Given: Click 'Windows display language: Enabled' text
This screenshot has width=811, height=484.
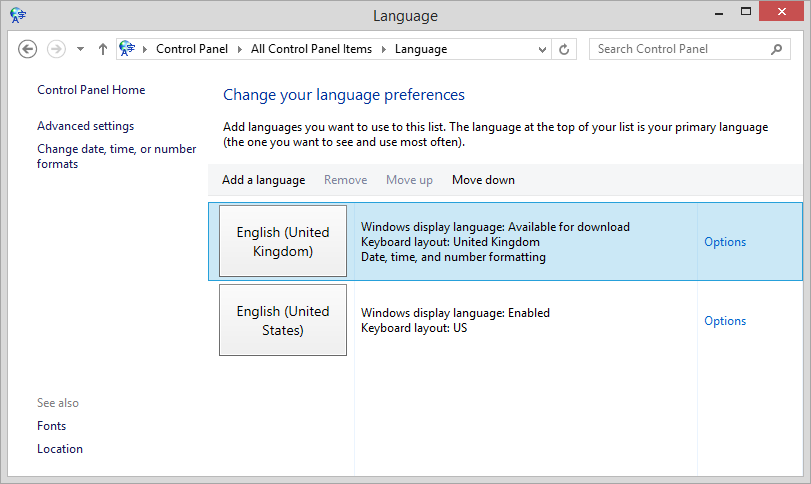Looking at the screenshot, I should click(x=455, y=313).
